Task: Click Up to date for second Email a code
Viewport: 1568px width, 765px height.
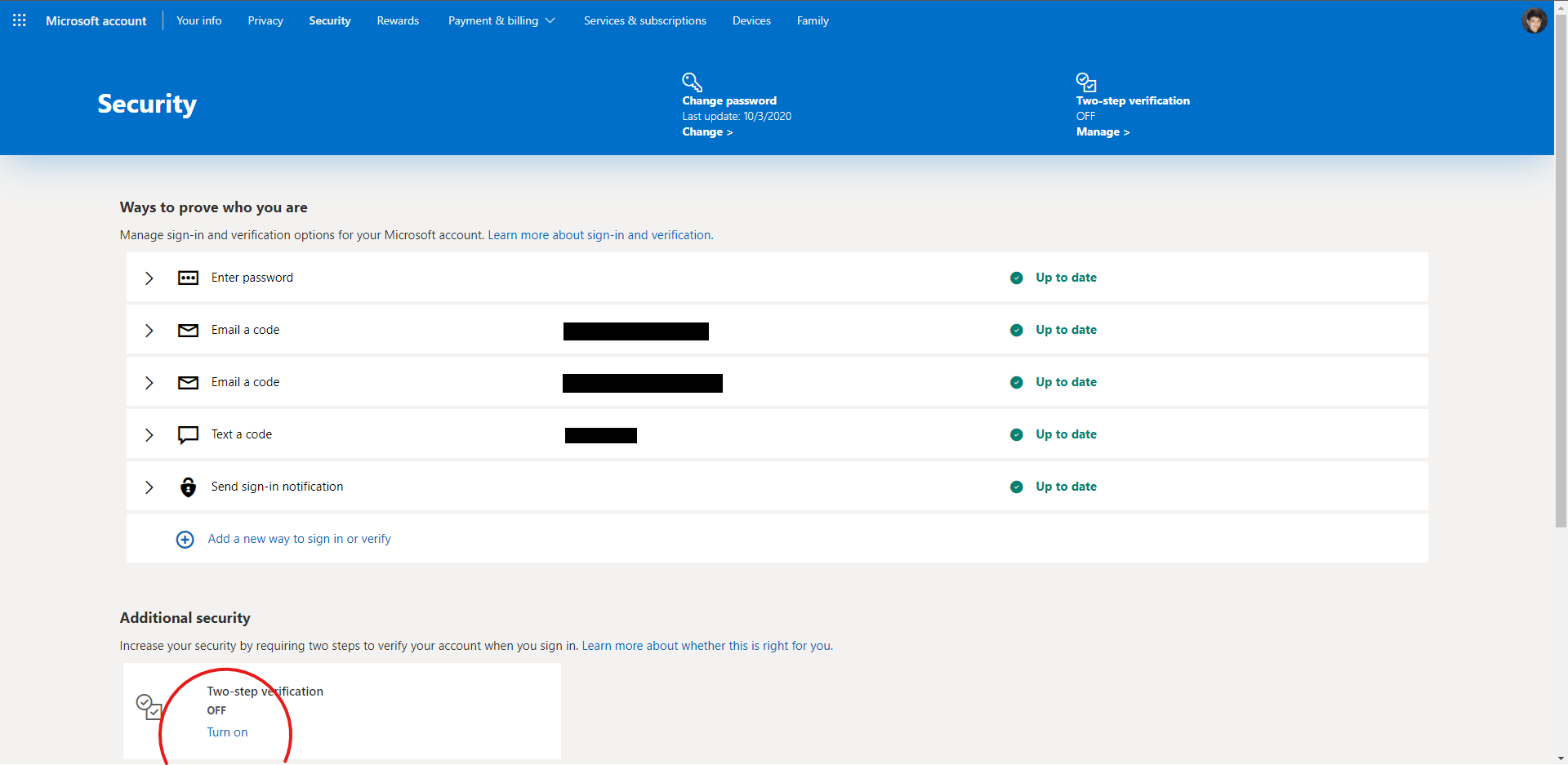Action: point(1066,382)
